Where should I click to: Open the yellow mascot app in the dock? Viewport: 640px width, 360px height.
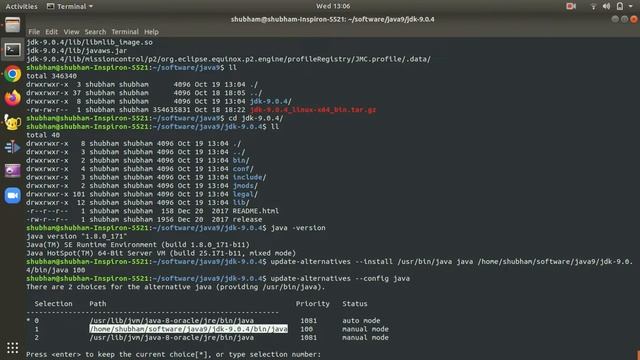pos(12,122)
